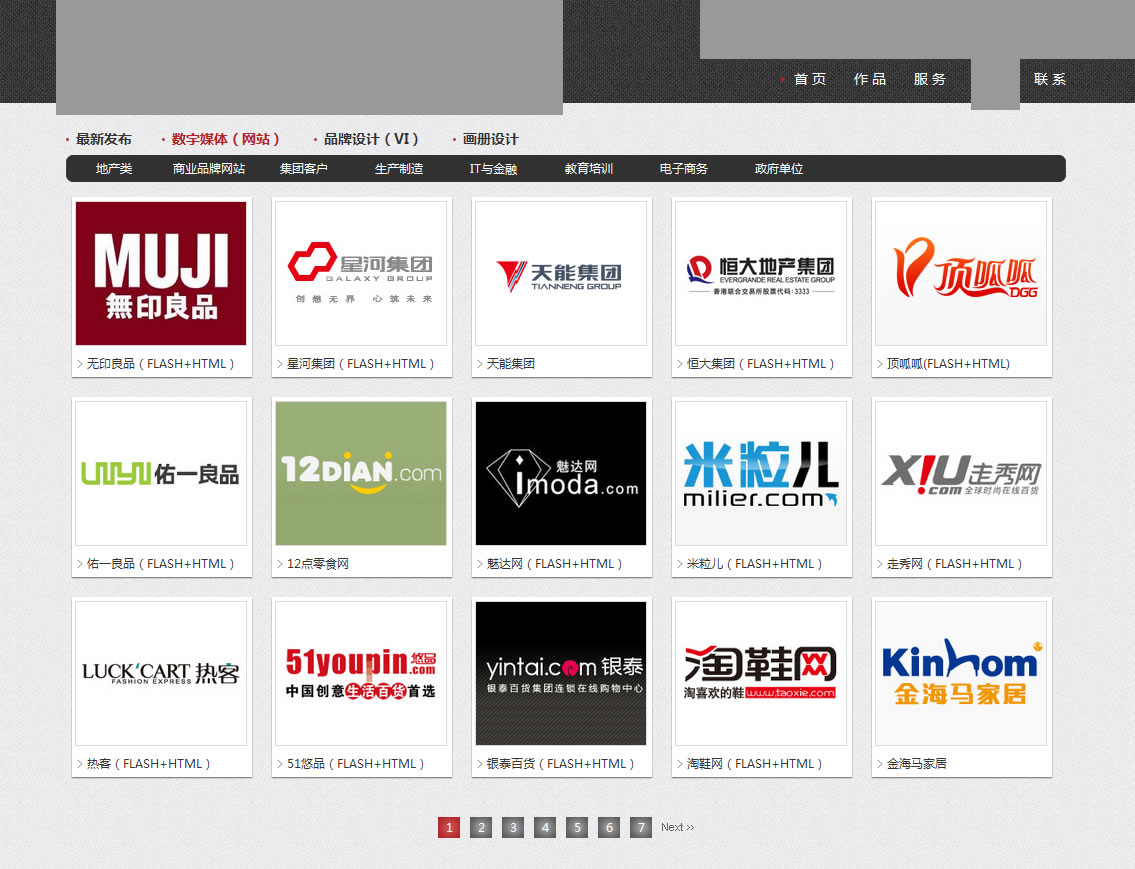Screen dimensions: 1135x869
Task: Click the 顶呱呱(FLASH+HTML) caption link
Action: coord(948,363)
